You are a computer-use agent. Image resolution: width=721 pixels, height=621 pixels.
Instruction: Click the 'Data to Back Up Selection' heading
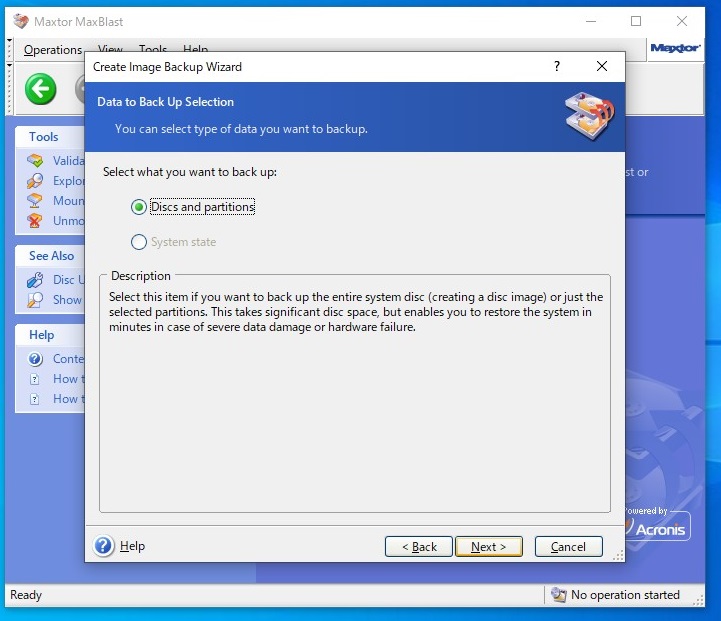click(x=166, y=102)
